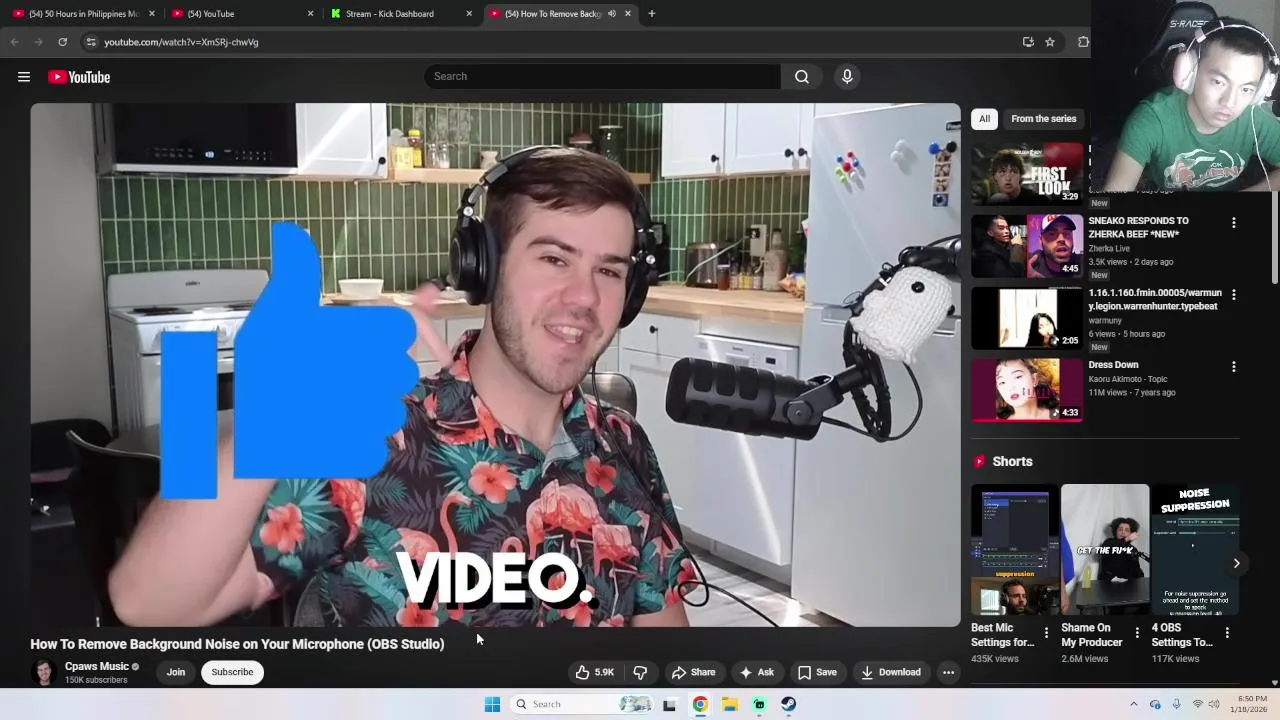Click the Cpaws Music verified badge

[x=136, y=667]
